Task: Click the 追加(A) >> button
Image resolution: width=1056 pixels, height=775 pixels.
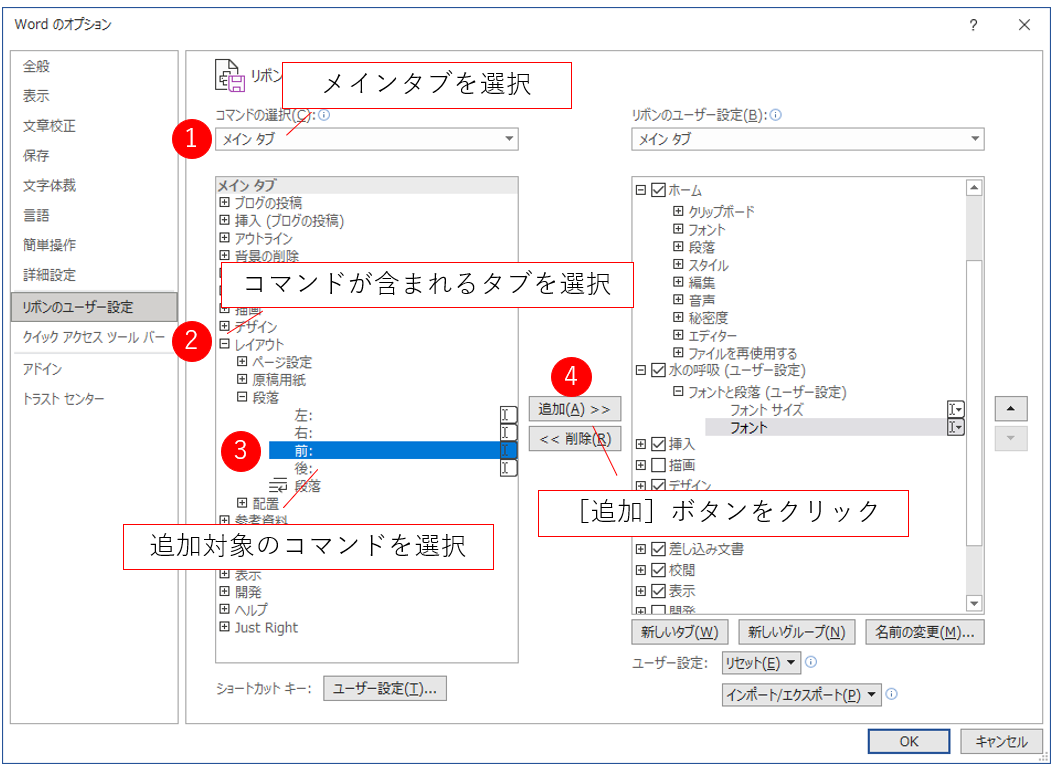Action: (574, 409)
